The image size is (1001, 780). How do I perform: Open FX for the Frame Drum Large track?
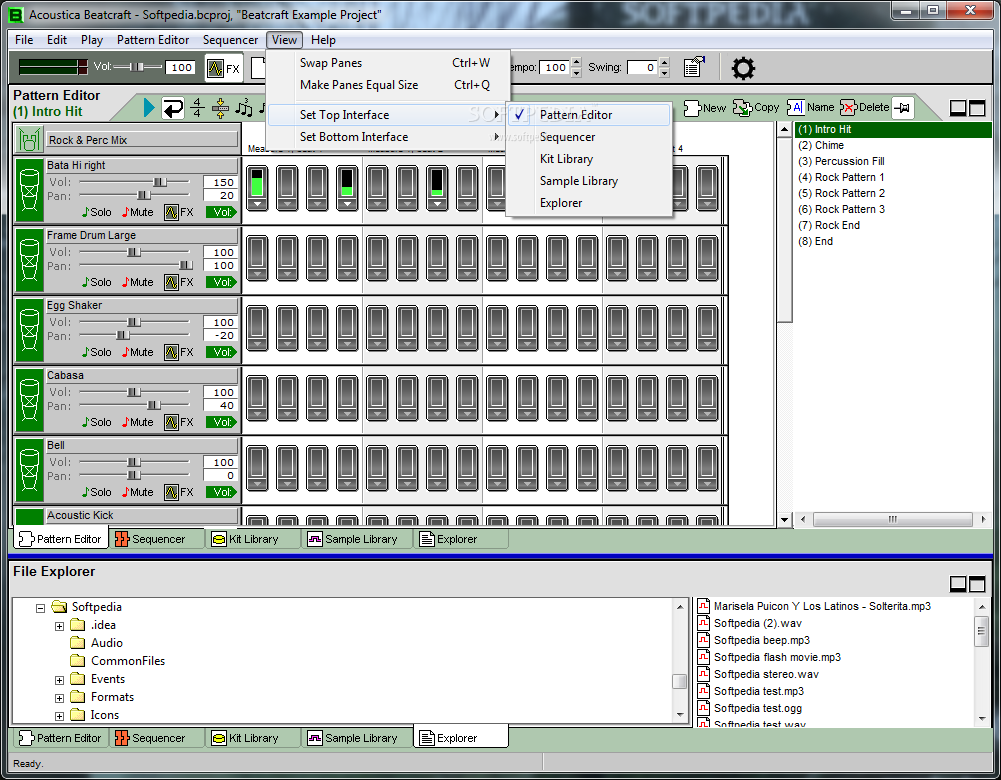[179, 282]
